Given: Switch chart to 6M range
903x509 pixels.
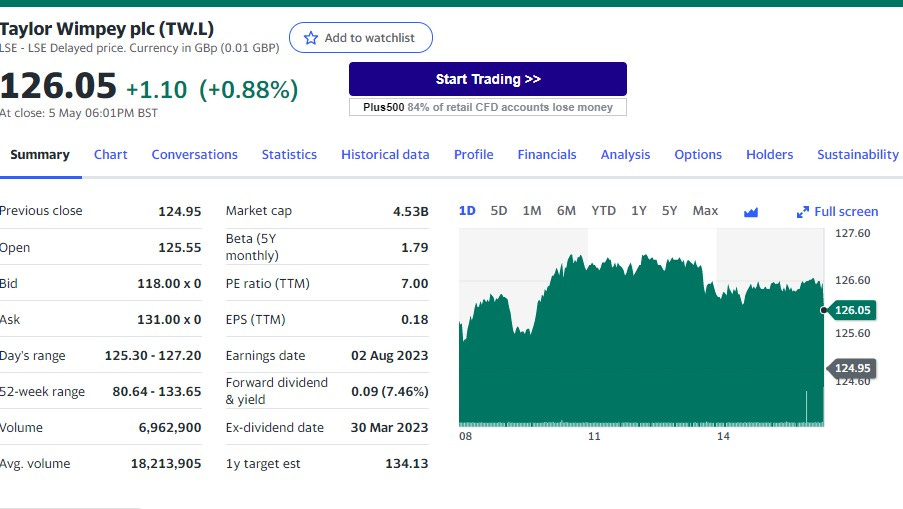Looking at the screenshot, I should pos(566,211).
